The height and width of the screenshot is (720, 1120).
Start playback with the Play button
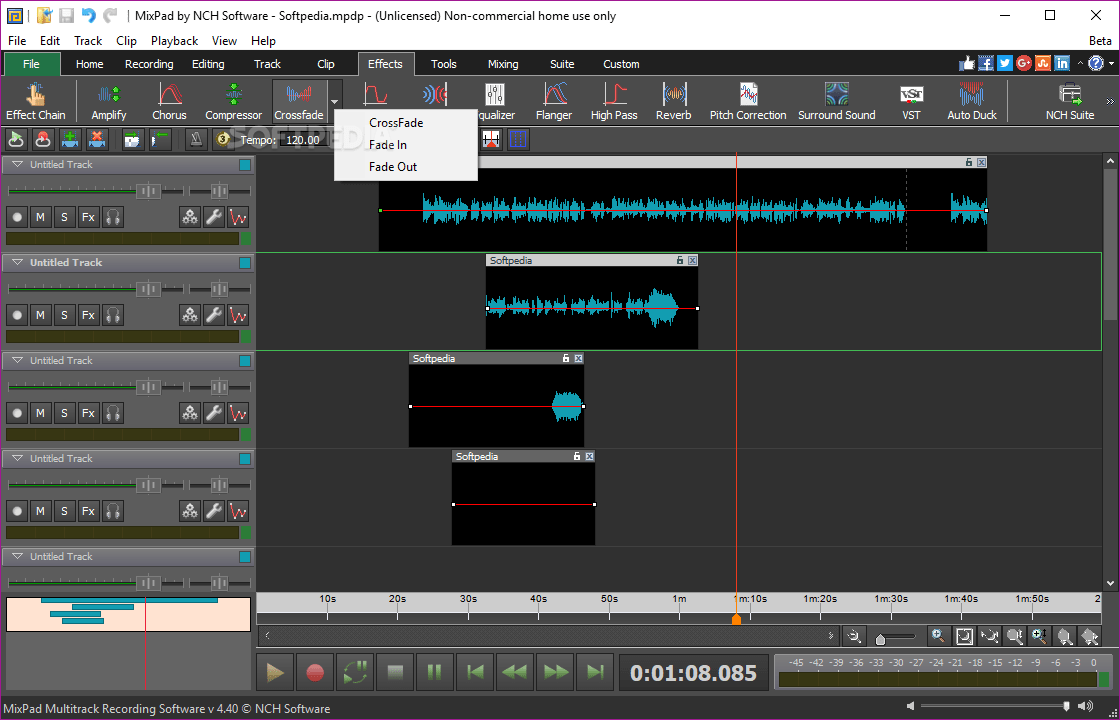pyautogui.click(x=275, y=672)
